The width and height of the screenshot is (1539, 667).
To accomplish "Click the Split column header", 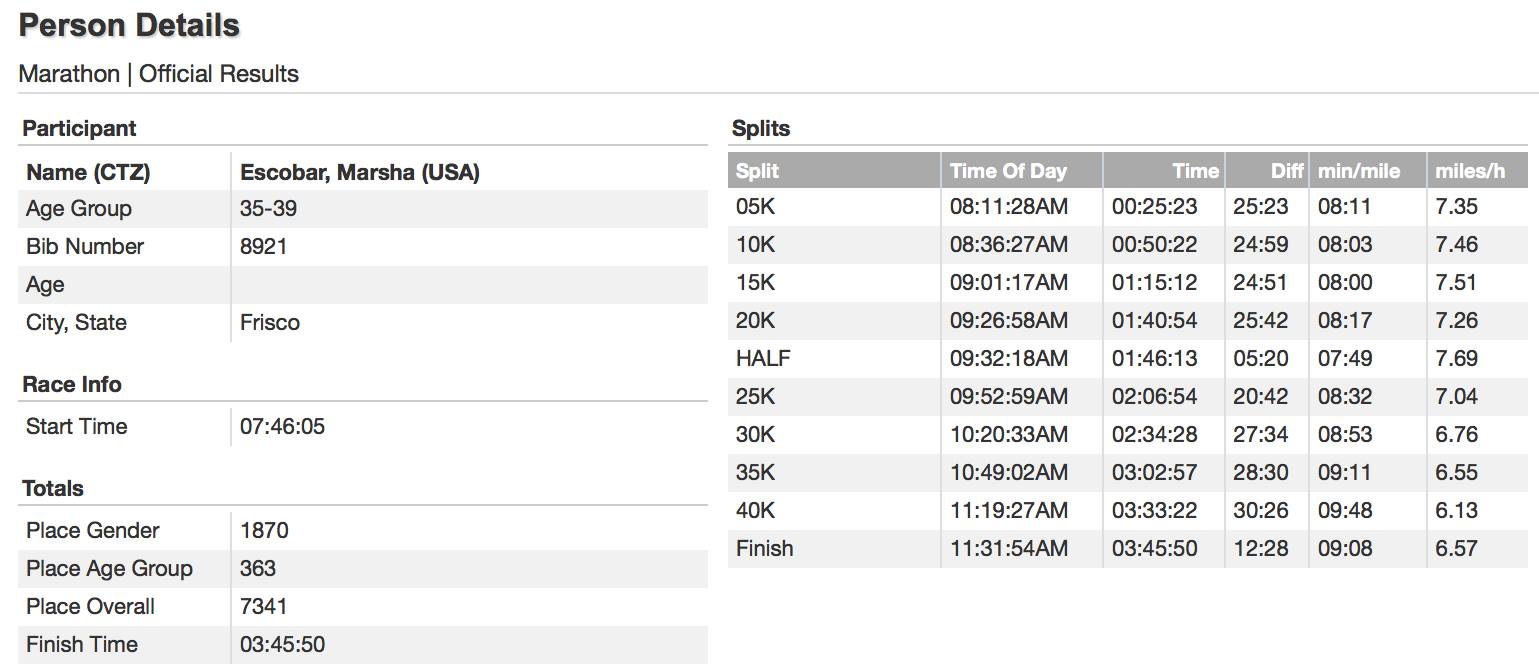I will [757, 171].
